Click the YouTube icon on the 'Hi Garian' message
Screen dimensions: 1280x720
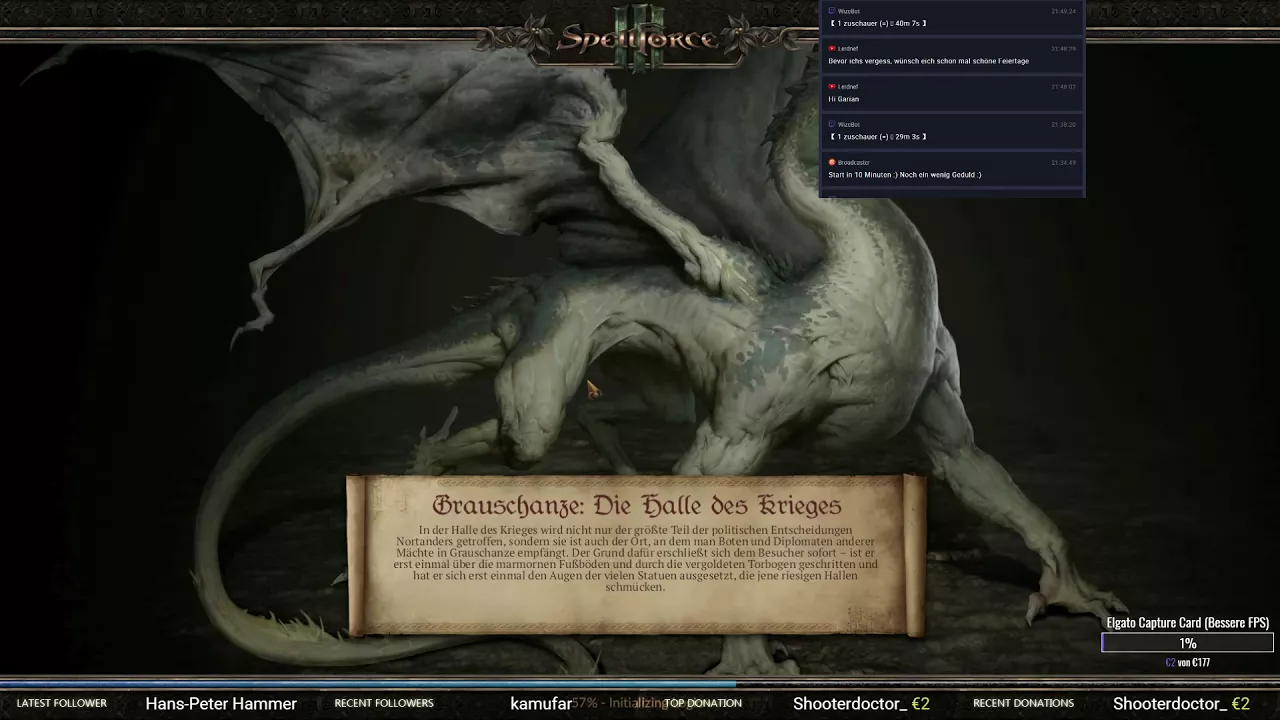point(832,86)
